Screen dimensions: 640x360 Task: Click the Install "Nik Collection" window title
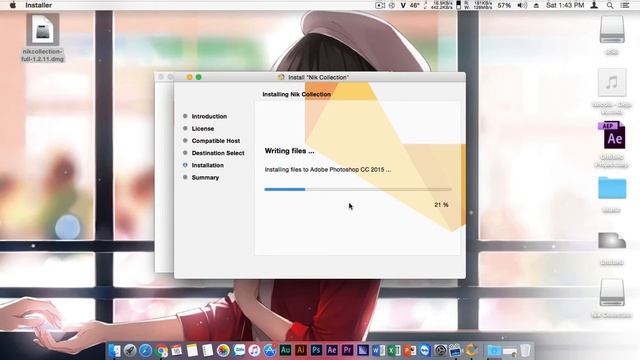click(x=318, y=77)
